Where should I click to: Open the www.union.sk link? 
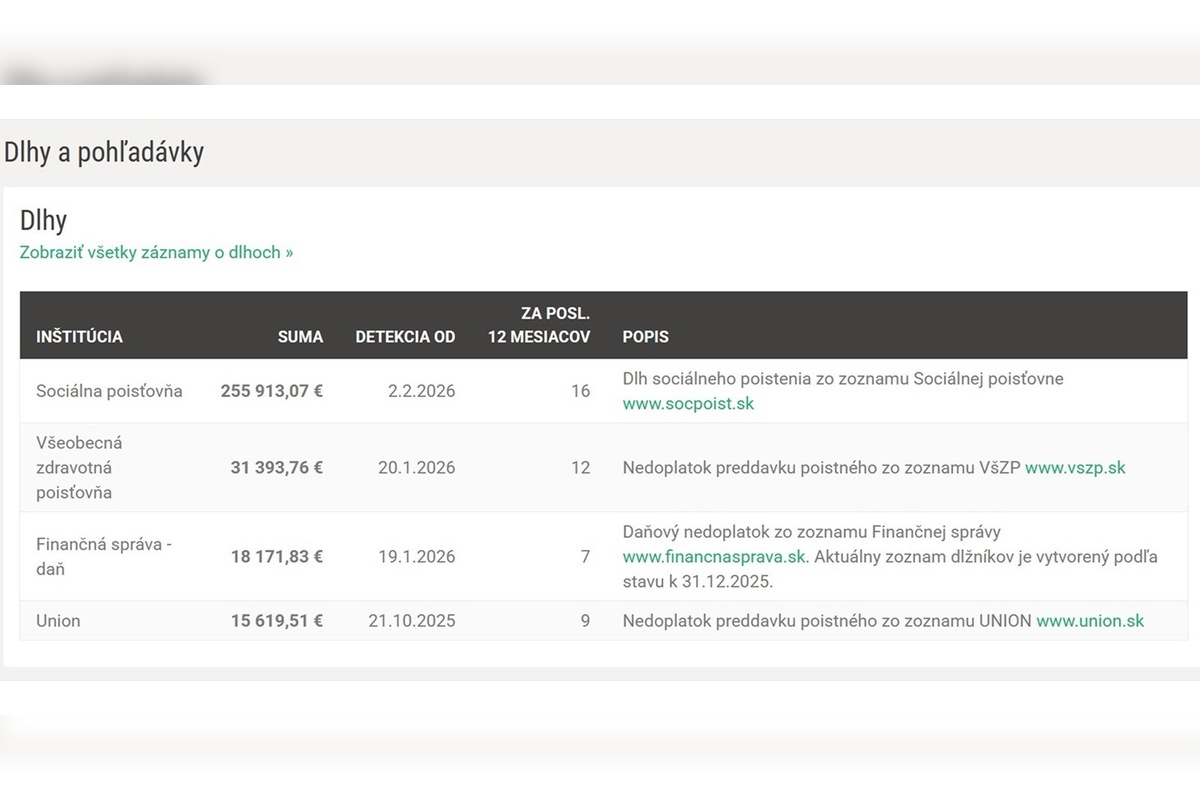(1090, 621)
